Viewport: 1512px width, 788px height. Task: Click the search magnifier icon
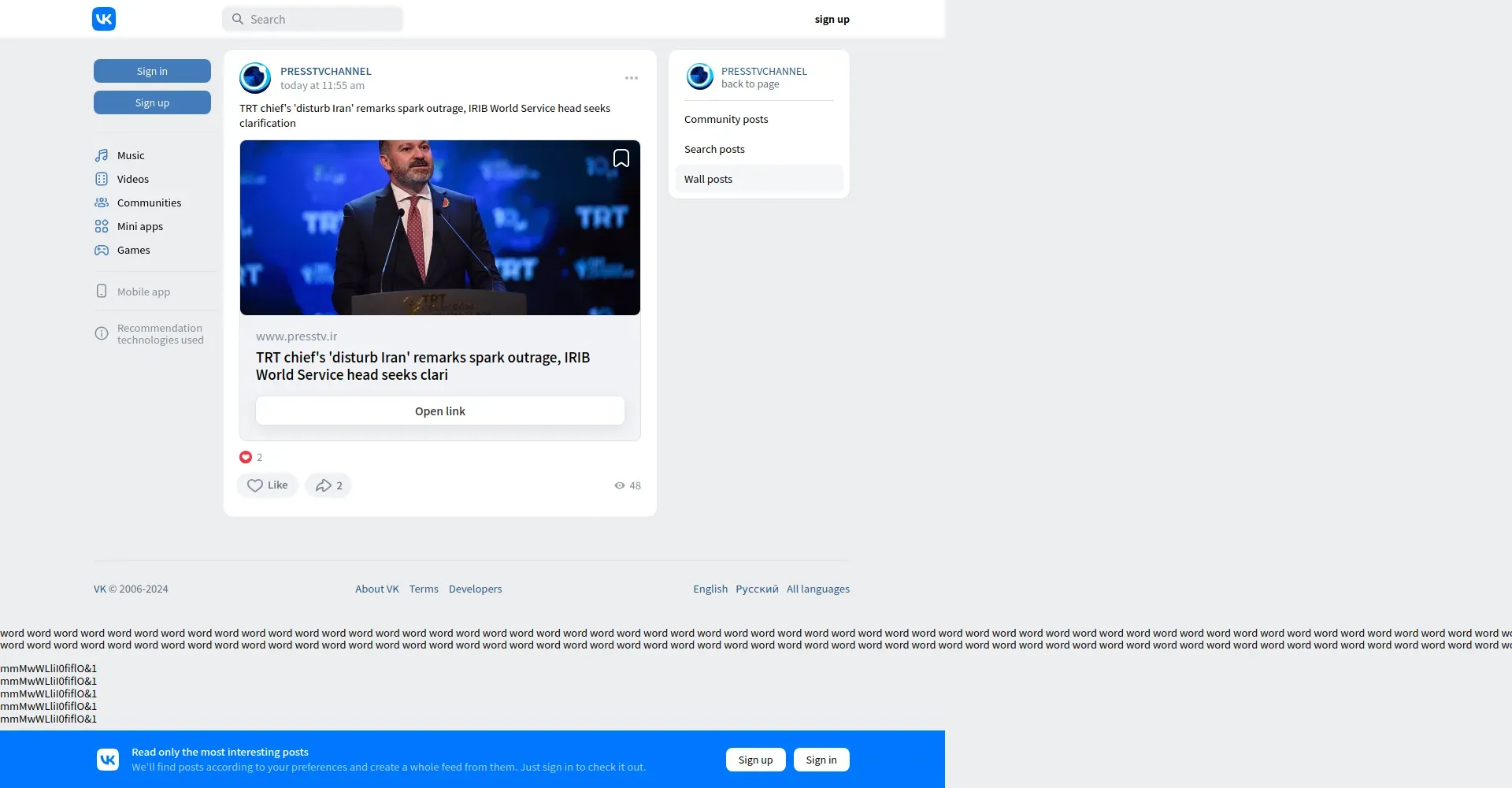(238, 19)
